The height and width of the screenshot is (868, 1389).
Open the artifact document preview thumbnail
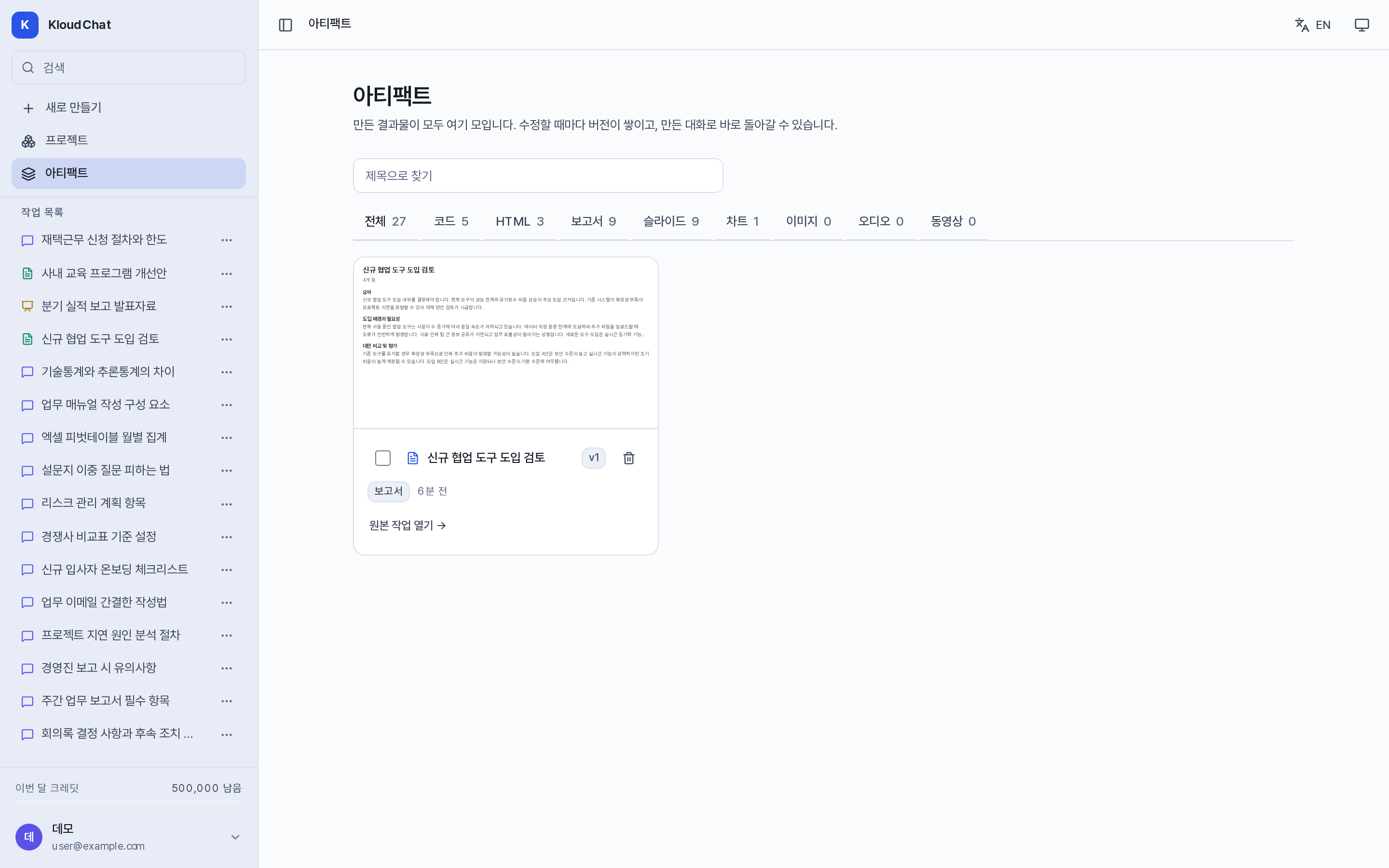pyautogui.click(x=505, y=343)
